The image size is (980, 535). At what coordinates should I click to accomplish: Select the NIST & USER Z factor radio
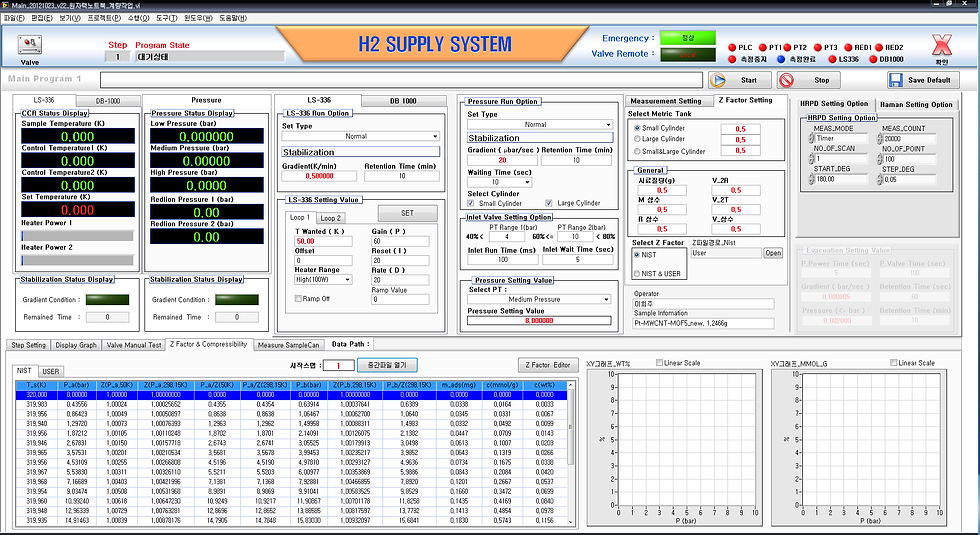tap(637, 274)
